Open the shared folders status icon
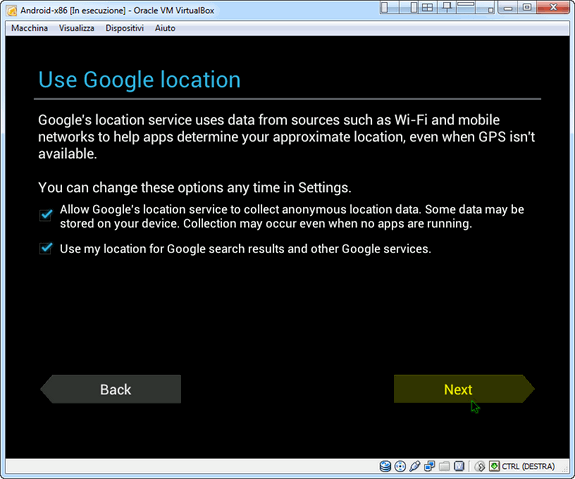This screenshot has height=479, width=575. (444, 466)
